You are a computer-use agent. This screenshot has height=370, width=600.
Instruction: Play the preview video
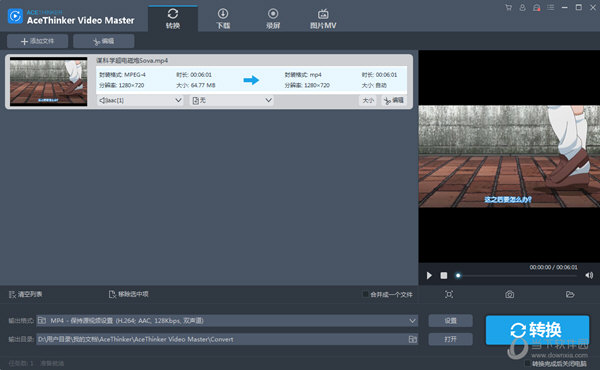pos(429,275)
